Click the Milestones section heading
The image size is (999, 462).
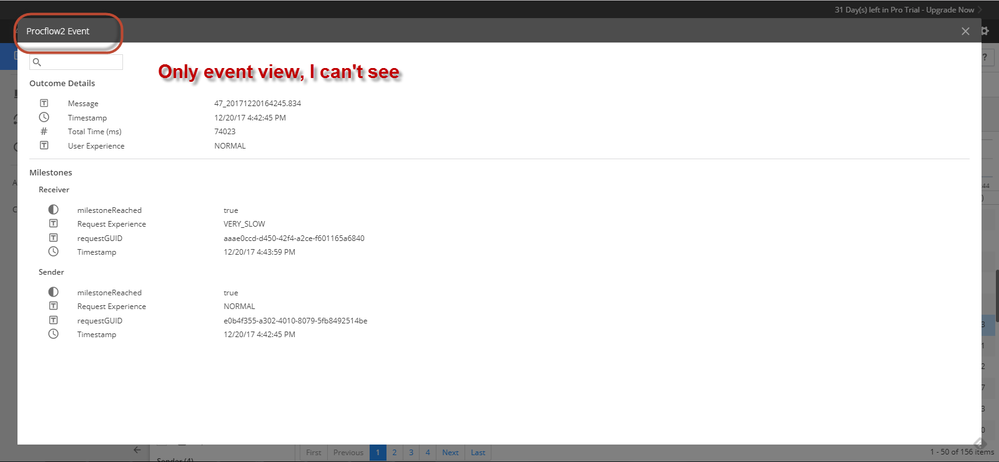coord(50,173)
